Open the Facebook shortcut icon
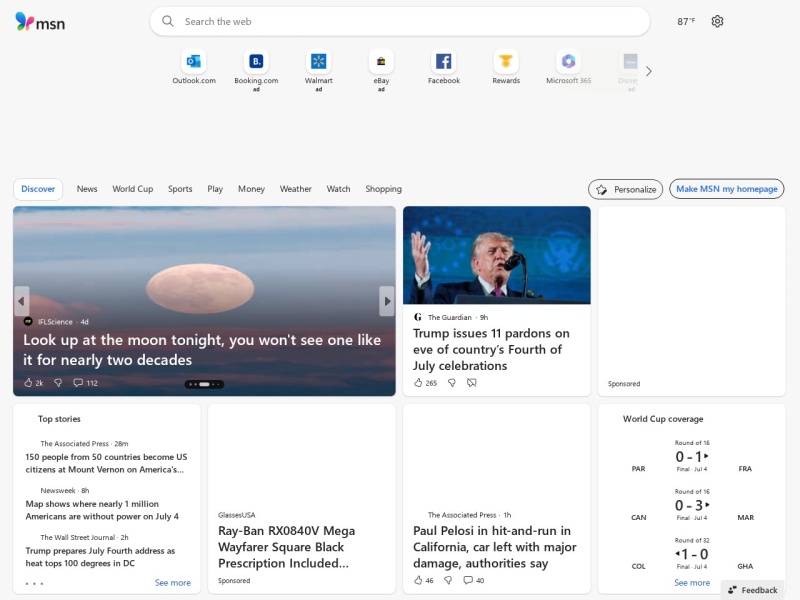Screen dimensions: 800x600 [x=443, y=62]
